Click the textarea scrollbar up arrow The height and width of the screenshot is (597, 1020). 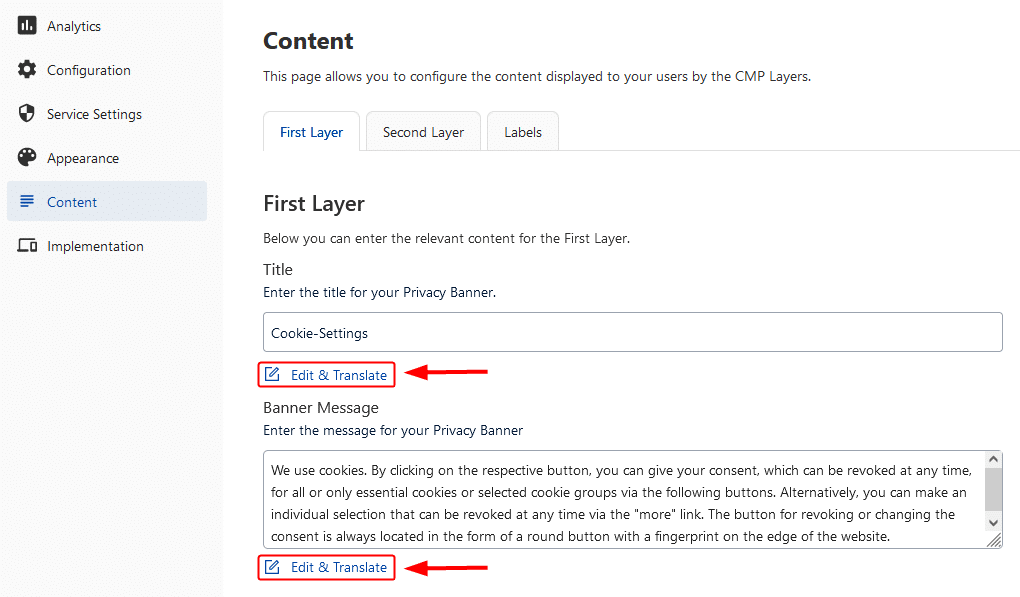tap(993, 459)
